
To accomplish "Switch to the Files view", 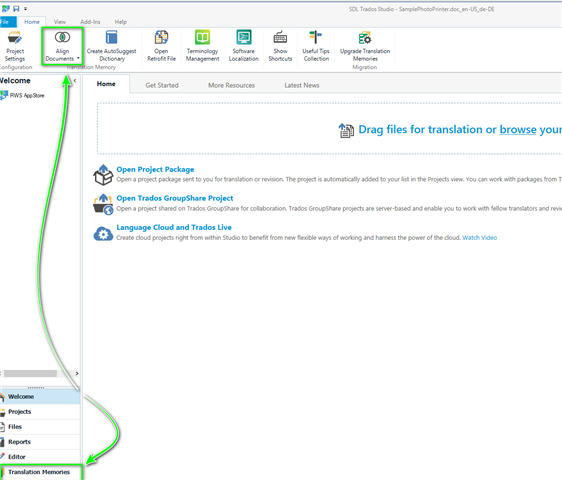I will pyautogui.click(x=40, y=427).
